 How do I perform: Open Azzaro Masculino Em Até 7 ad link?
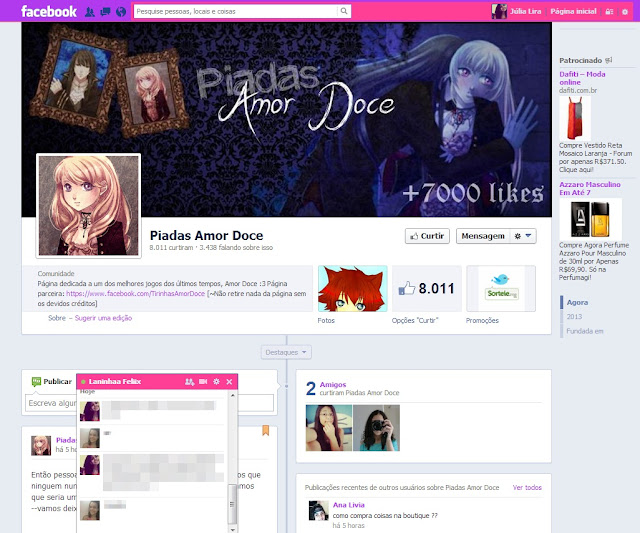coord(590,189)
